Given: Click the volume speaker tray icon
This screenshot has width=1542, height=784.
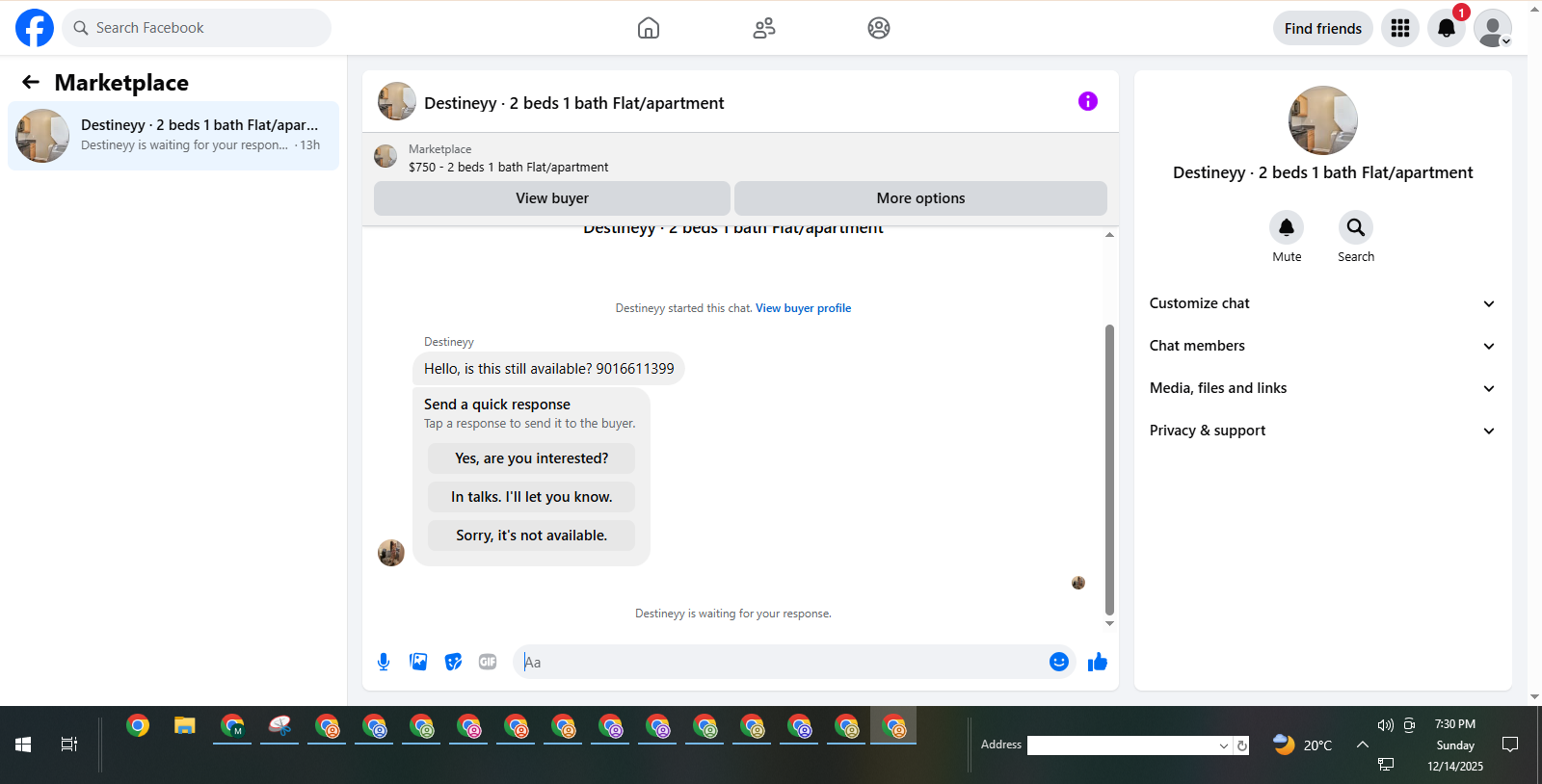Looking at the screenshot, I should [x=1385, y=725].
